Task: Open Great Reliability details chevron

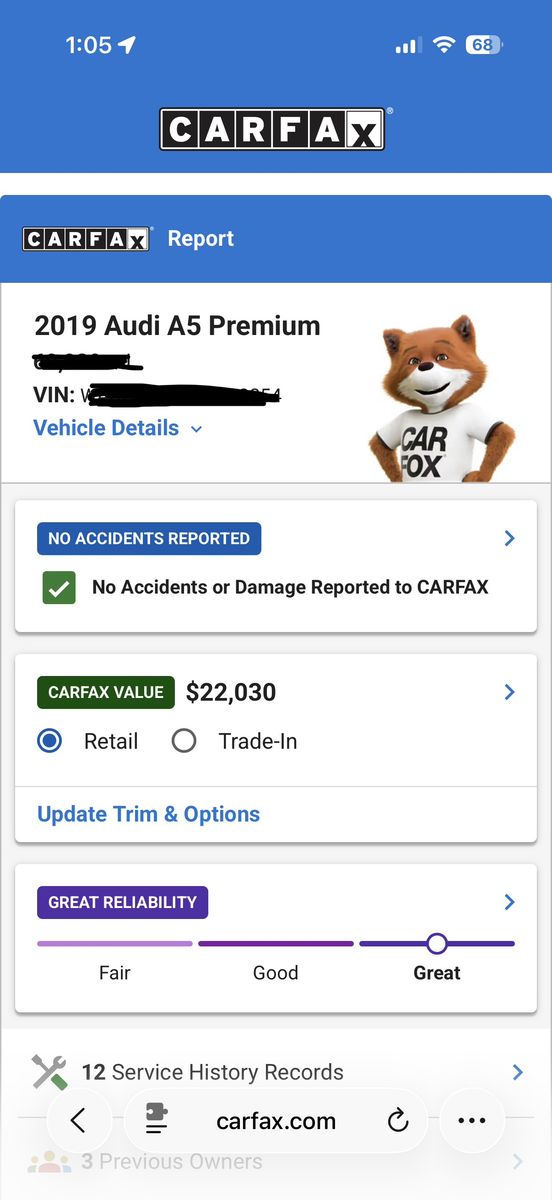Action: [x=509, y=902]
